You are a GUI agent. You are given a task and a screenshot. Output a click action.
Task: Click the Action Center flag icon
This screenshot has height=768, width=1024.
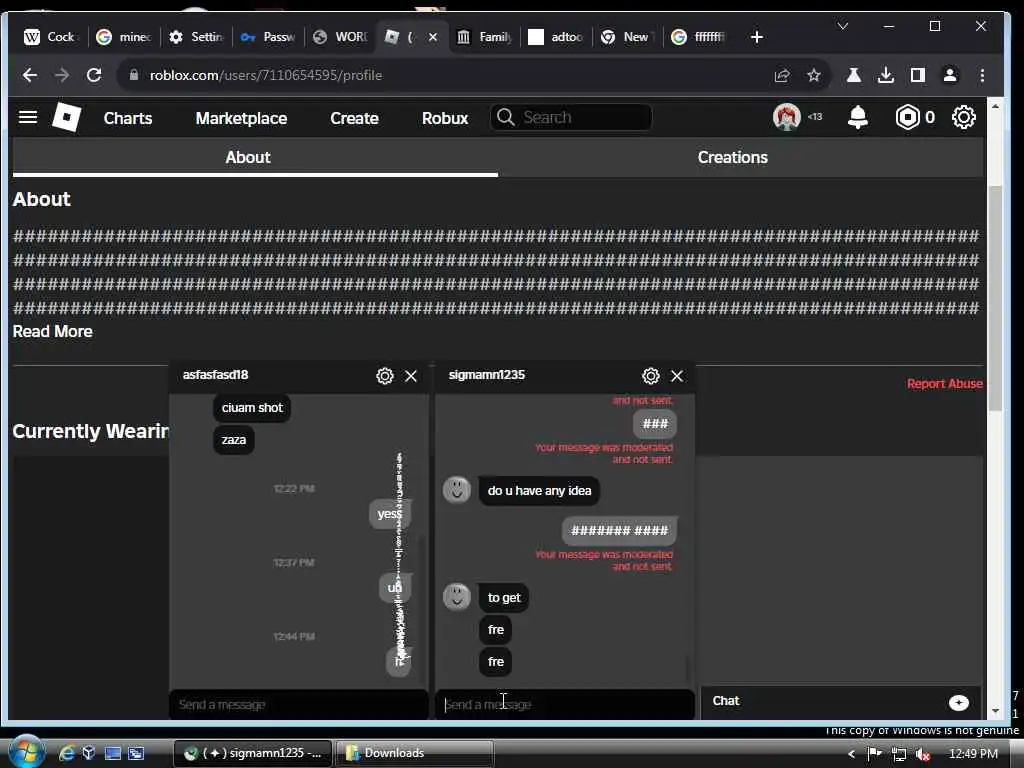click(x=874, y=754)
